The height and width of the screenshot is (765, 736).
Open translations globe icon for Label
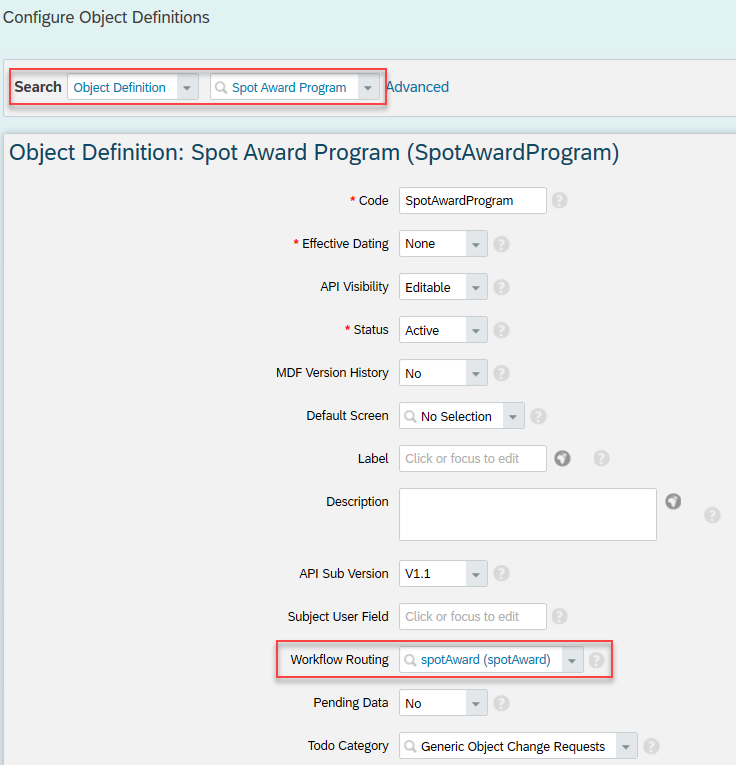562,458
